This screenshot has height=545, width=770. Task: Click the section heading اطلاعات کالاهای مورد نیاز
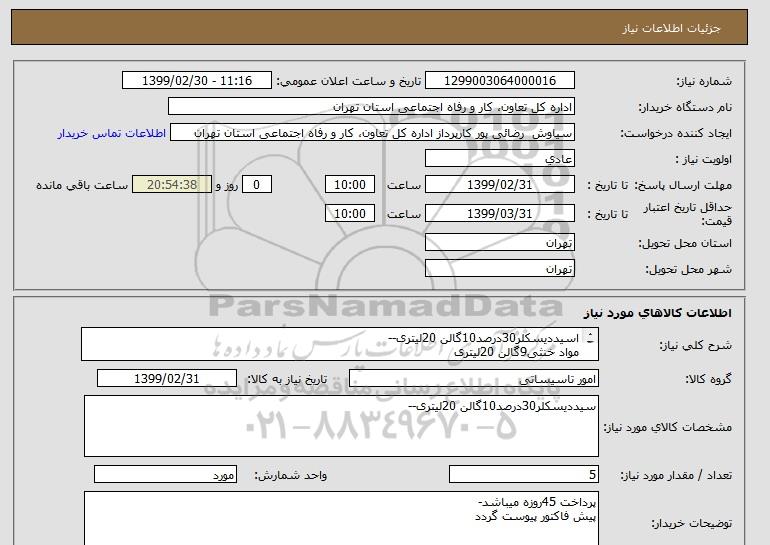(x=658, y=313)
